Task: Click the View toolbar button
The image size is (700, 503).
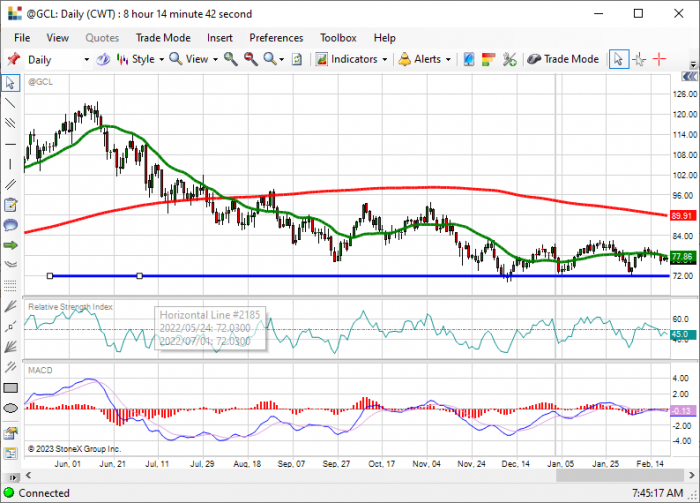Action: 193,59
